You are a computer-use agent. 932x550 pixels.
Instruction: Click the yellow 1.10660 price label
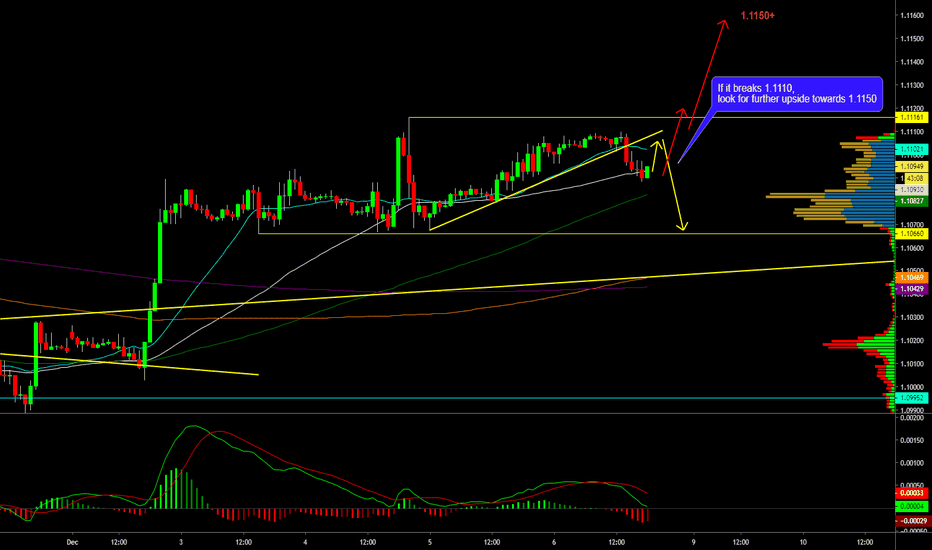[911, 234]
